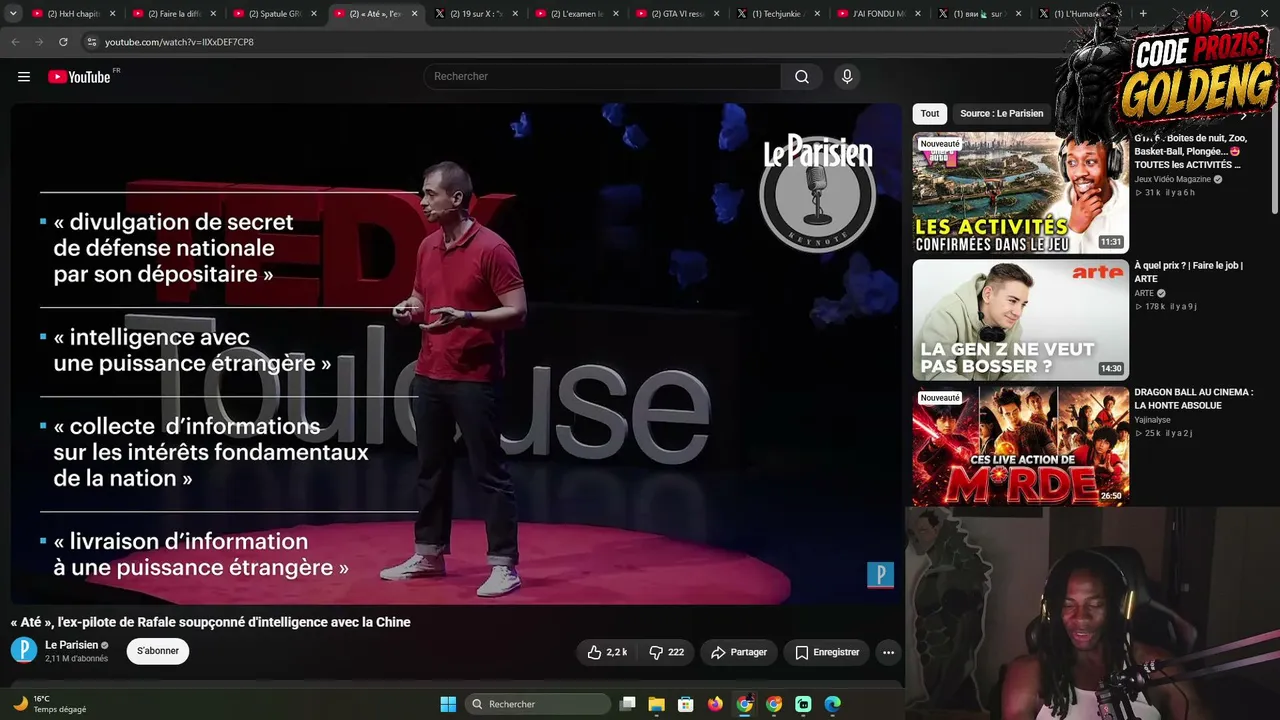Switch to the Faire la diffé tab
The height and width of the screenshot is (720, 1280).
coord(174,14)
